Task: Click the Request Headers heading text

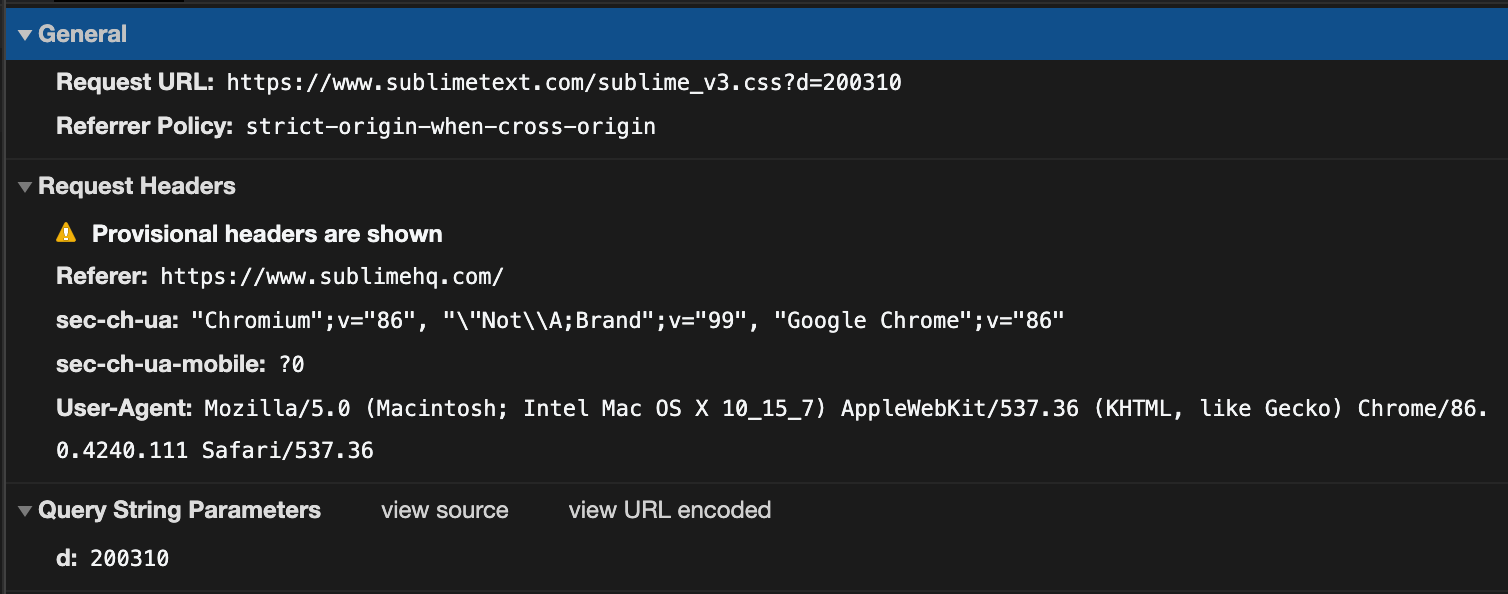Action: coord(136,186)
